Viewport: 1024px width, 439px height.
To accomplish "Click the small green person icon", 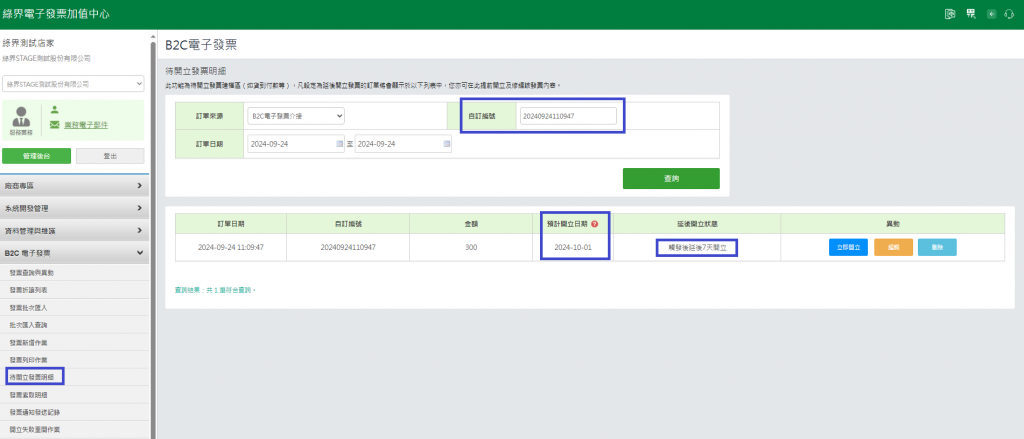I will (x=55, y=110).
